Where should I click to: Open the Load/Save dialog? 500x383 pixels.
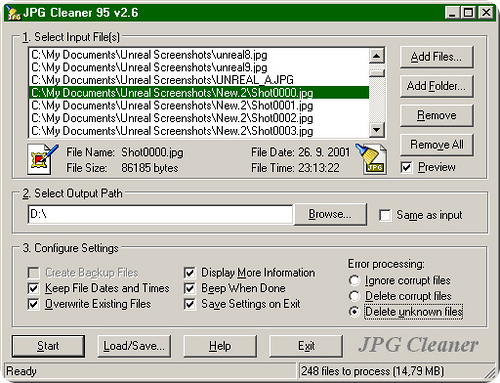click(x=134, y=346)
